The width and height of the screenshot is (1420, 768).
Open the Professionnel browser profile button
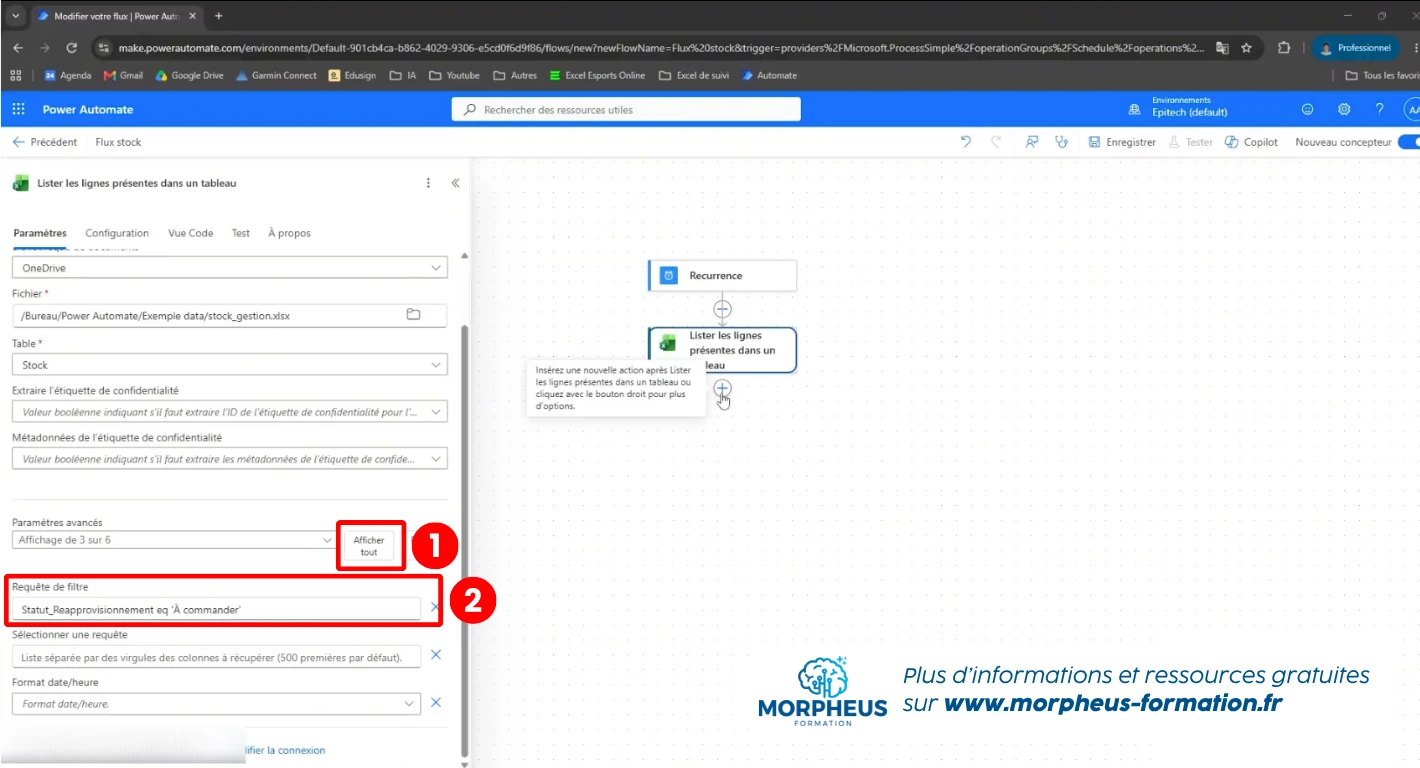1356,47
